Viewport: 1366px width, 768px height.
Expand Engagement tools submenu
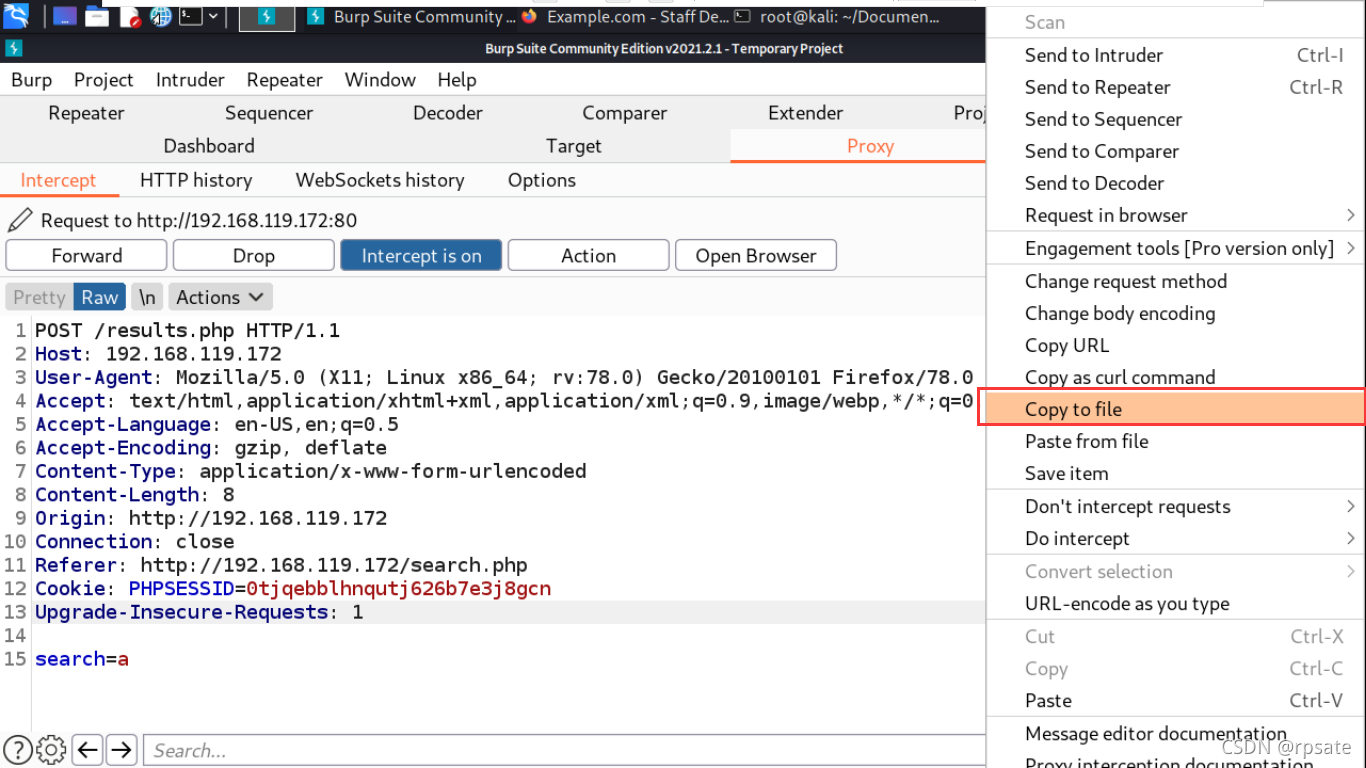pyautogui.click(x=1176, y=248)
